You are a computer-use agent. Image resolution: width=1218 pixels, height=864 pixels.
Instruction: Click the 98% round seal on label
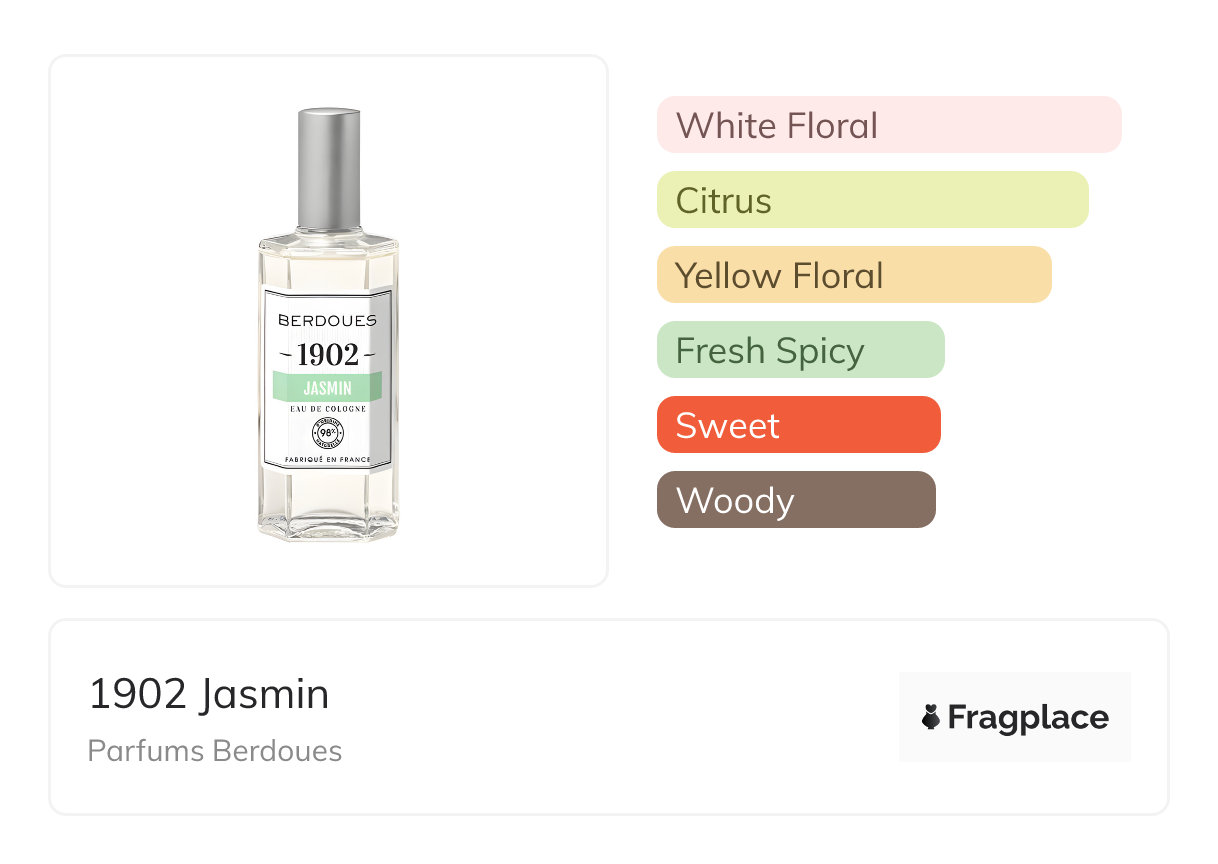[x=328, y=432]
